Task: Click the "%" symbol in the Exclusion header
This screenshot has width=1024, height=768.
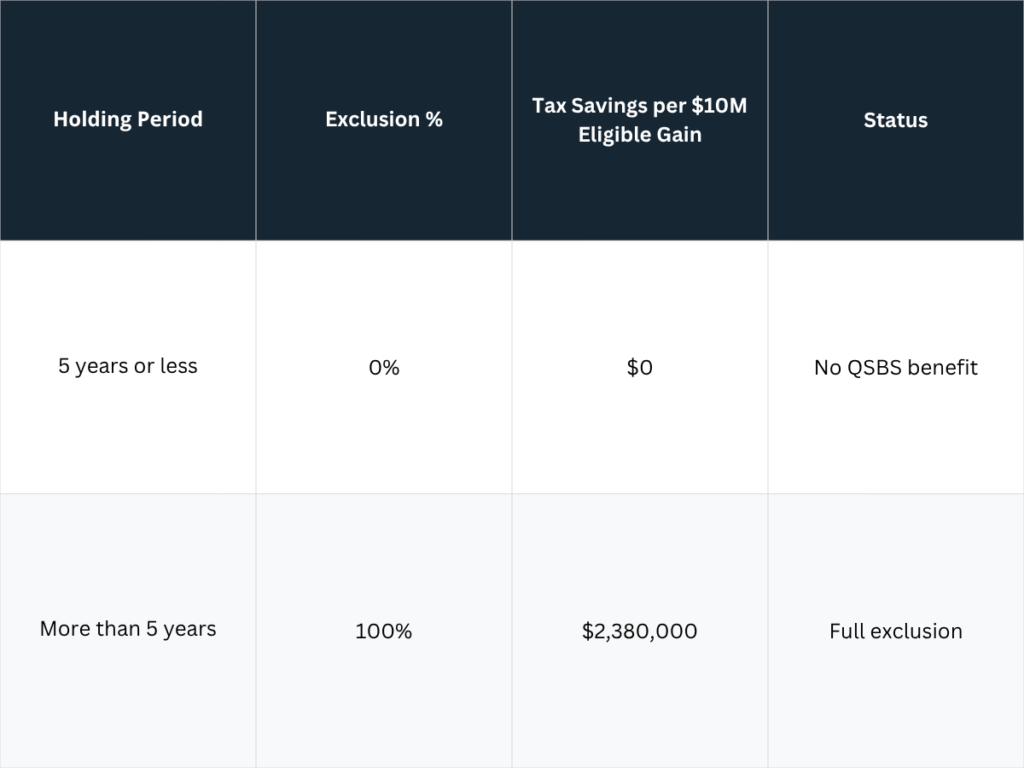Action: [433, 119]
